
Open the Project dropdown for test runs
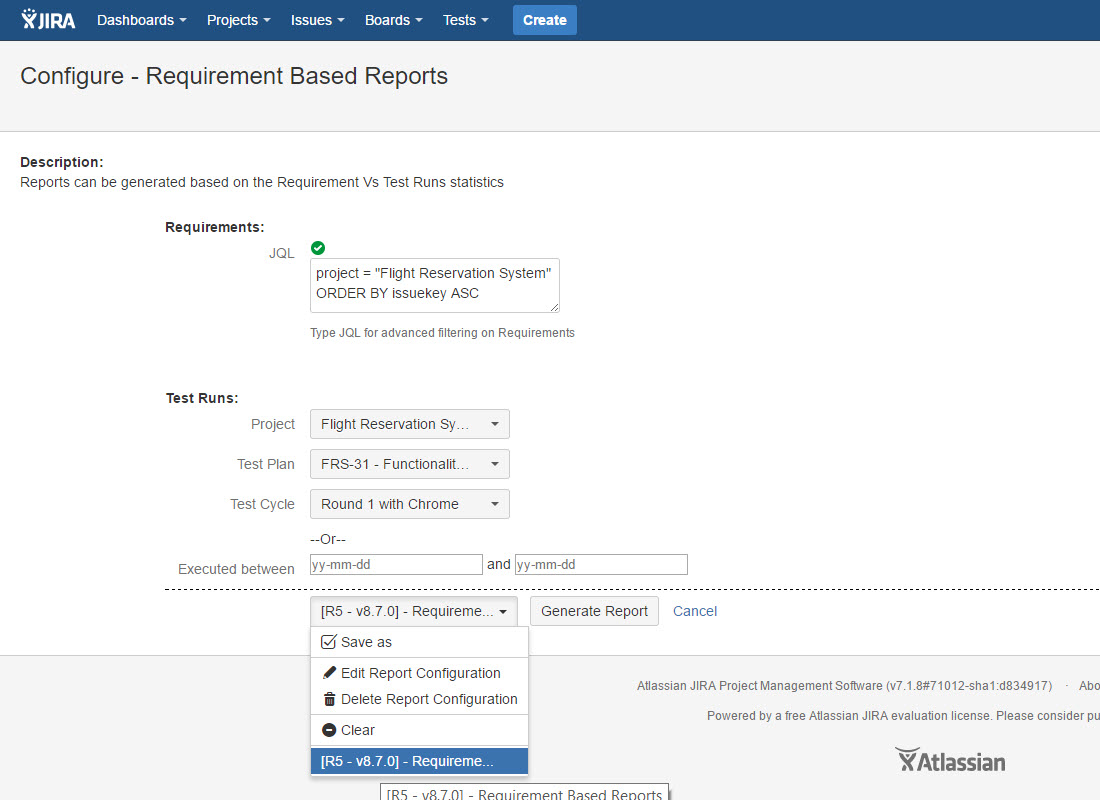tap(409, 424)
